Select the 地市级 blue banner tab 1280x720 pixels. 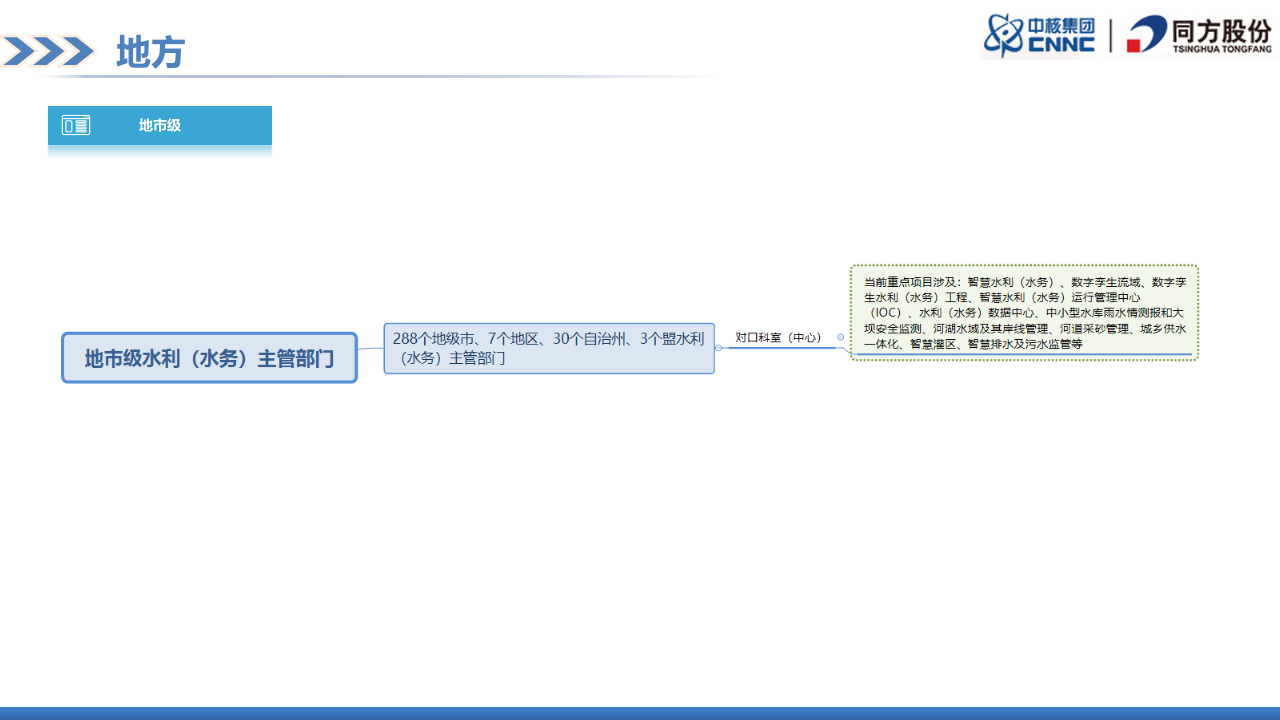pos(160,126)
